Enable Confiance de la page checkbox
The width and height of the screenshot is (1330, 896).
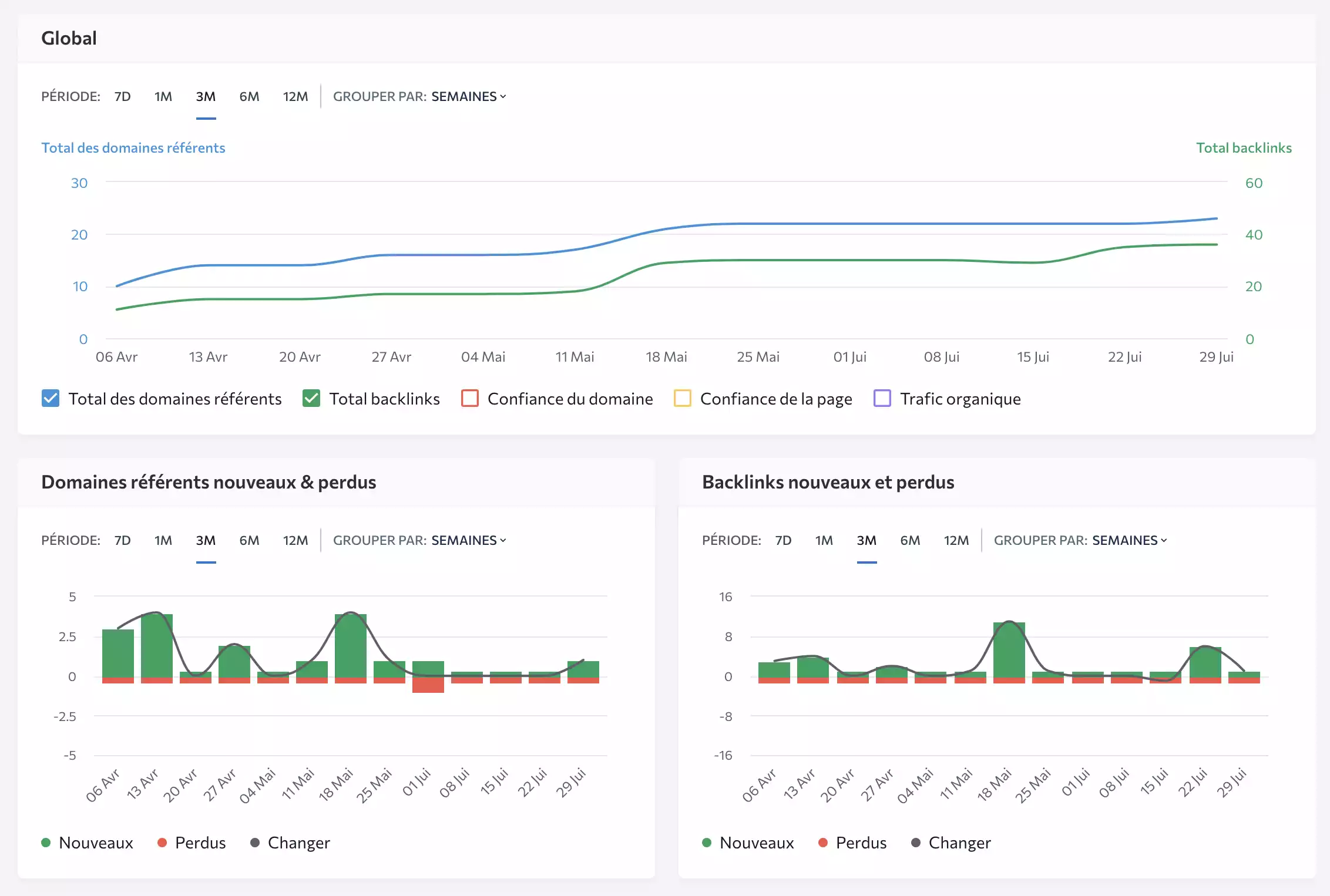pos(682,399)
